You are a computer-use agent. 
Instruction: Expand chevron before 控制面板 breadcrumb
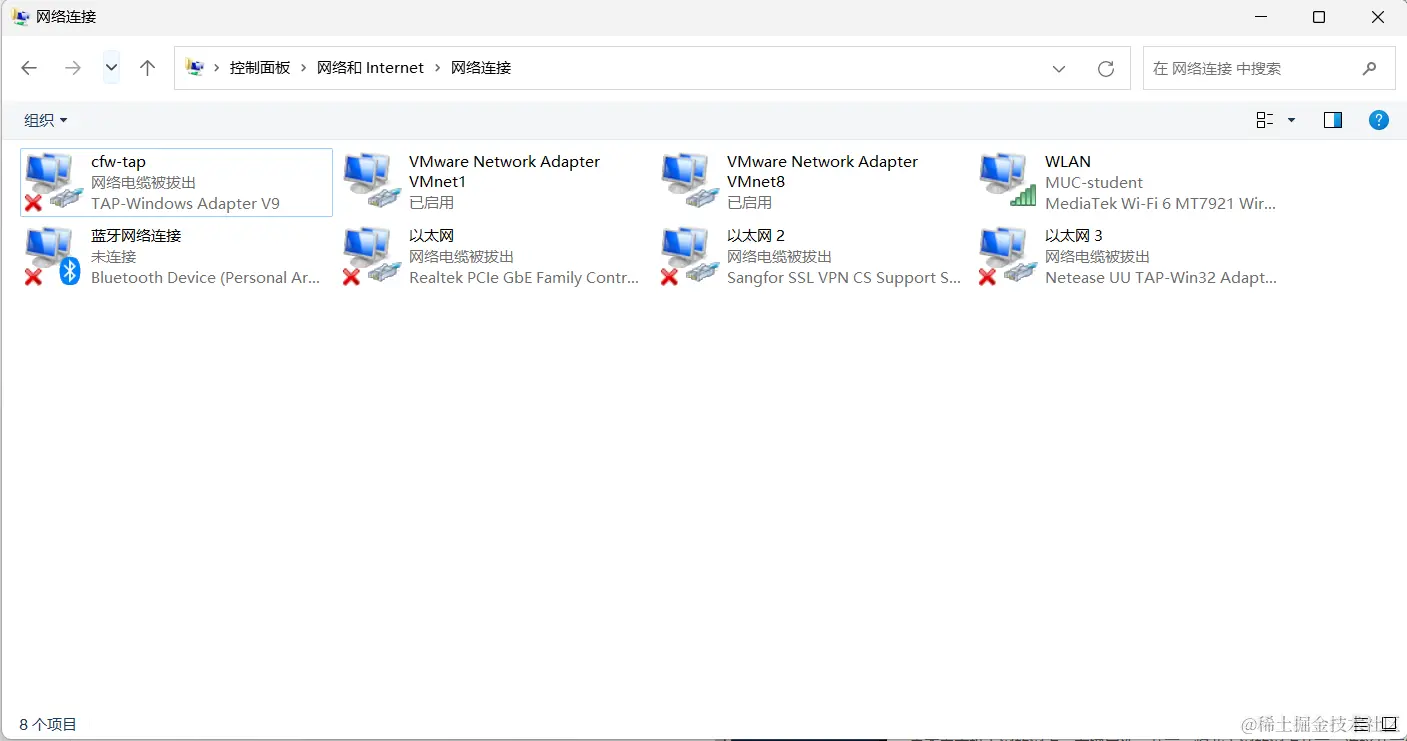[x=217, y=68]
